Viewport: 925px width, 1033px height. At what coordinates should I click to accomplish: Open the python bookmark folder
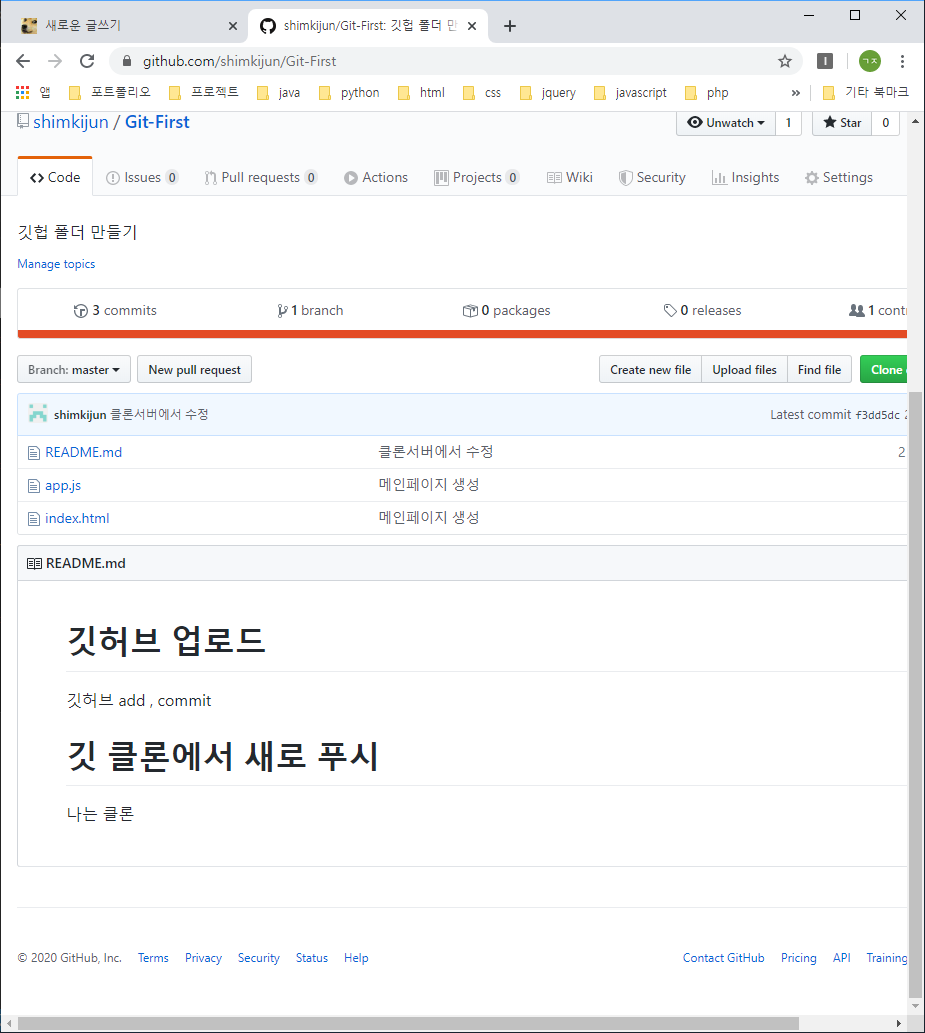click(x=349, y=92)
